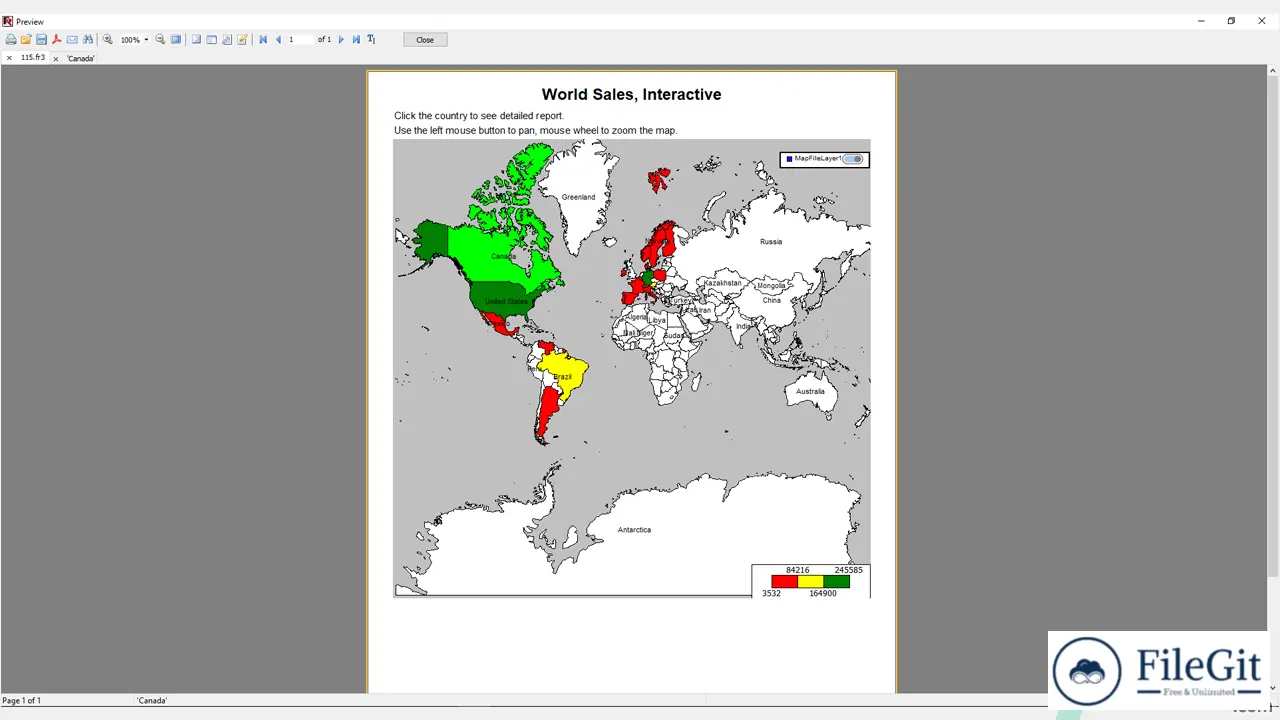Click Mexico on the map
Image resolution: width=1280 pixels, height=720 pixels.
pyautogui.click(x=500, y=324)
